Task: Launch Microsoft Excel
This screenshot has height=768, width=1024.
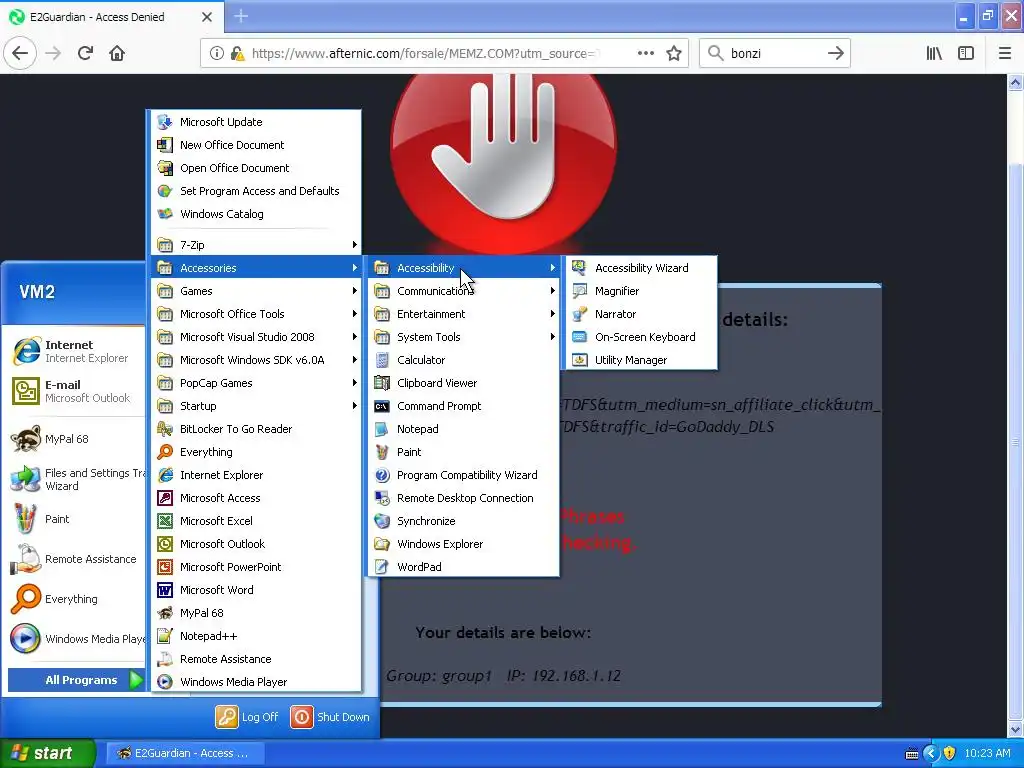Action: [256, 520]
